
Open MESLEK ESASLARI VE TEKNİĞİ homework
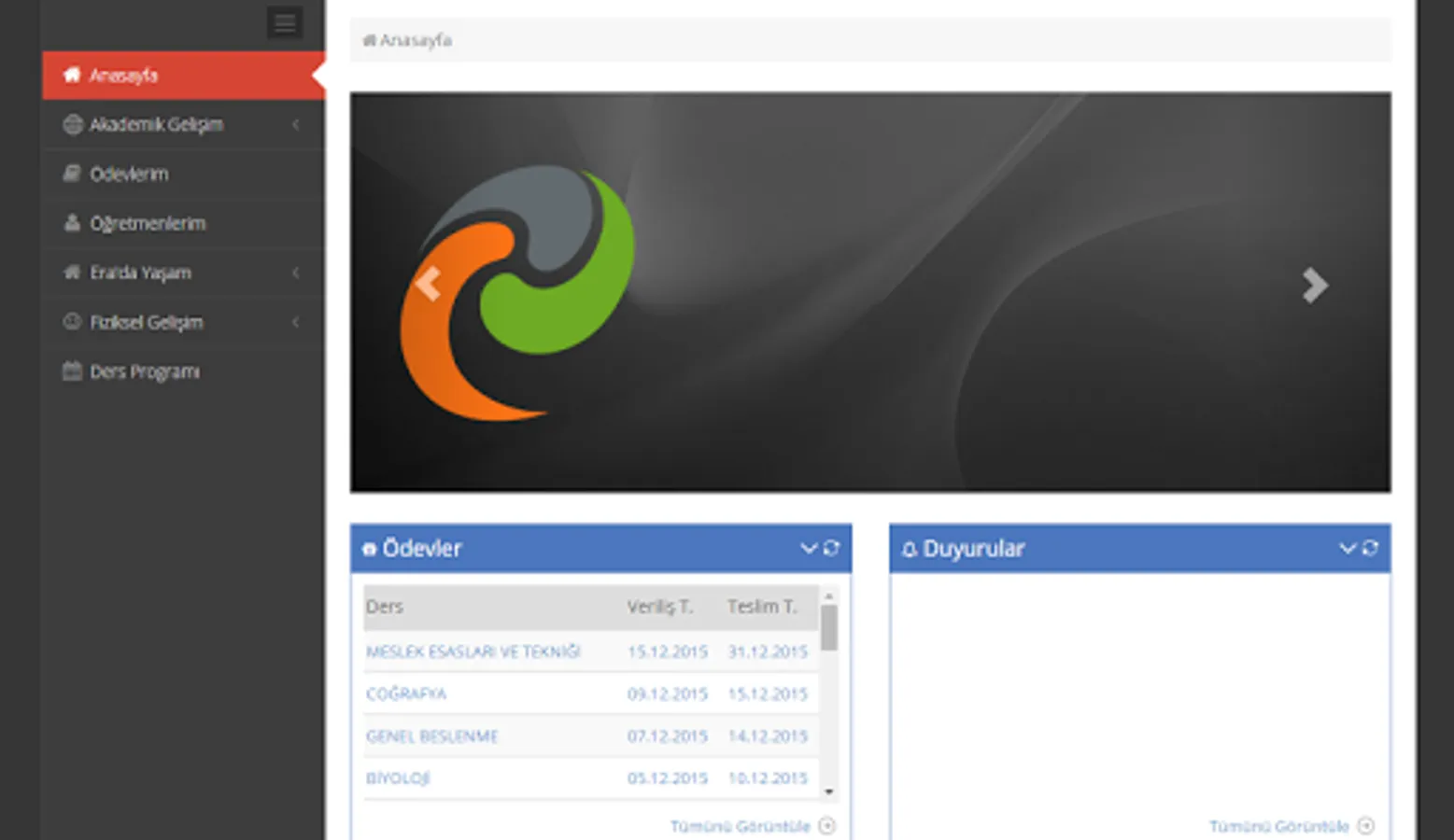pyautogui.click(x=473, y=651)
